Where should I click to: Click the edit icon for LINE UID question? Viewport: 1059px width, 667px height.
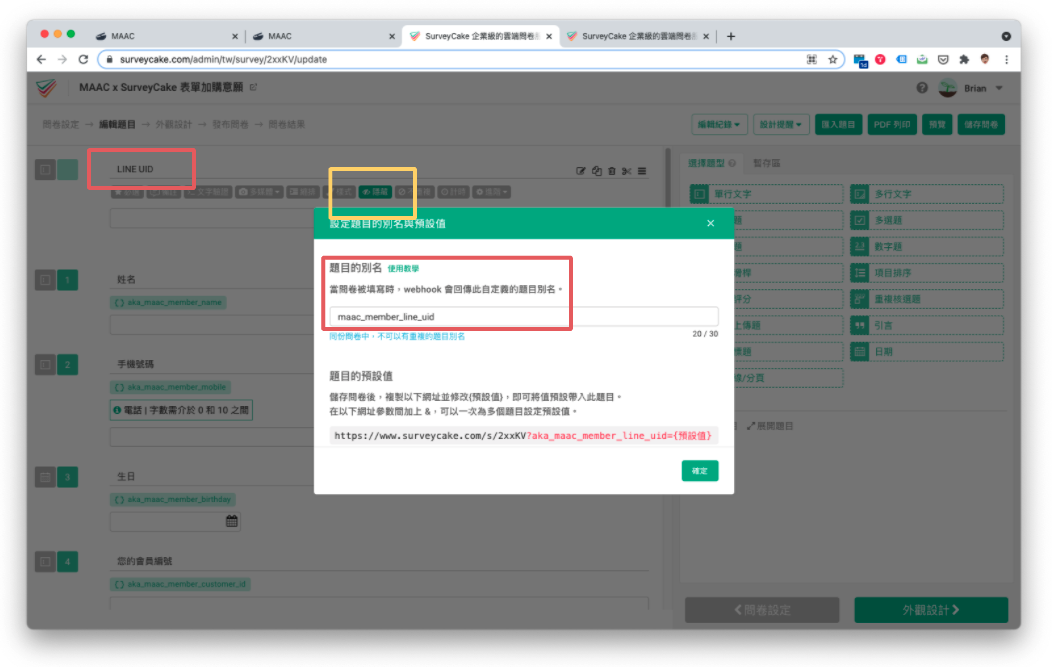[x=581, y=171]
